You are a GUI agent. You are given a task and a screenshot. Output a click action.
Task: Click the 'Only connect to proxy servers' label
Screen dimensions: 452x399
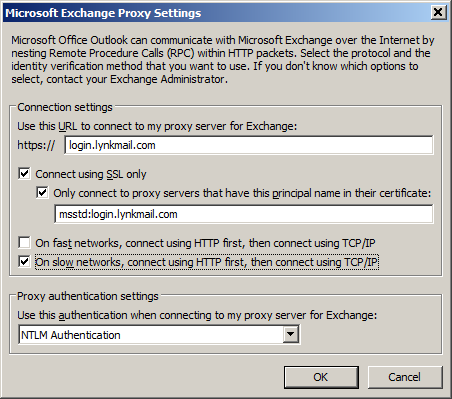click(x=242, y=193)
